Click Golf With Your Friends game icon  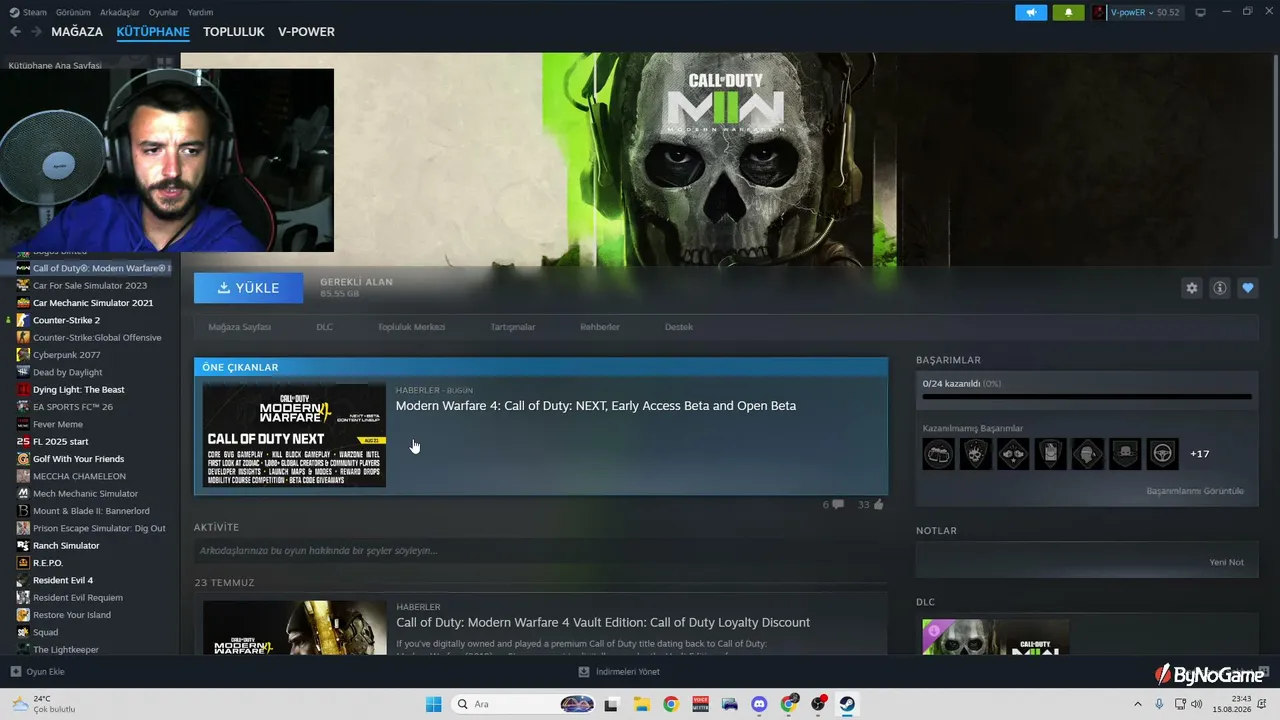click(23, 459)
